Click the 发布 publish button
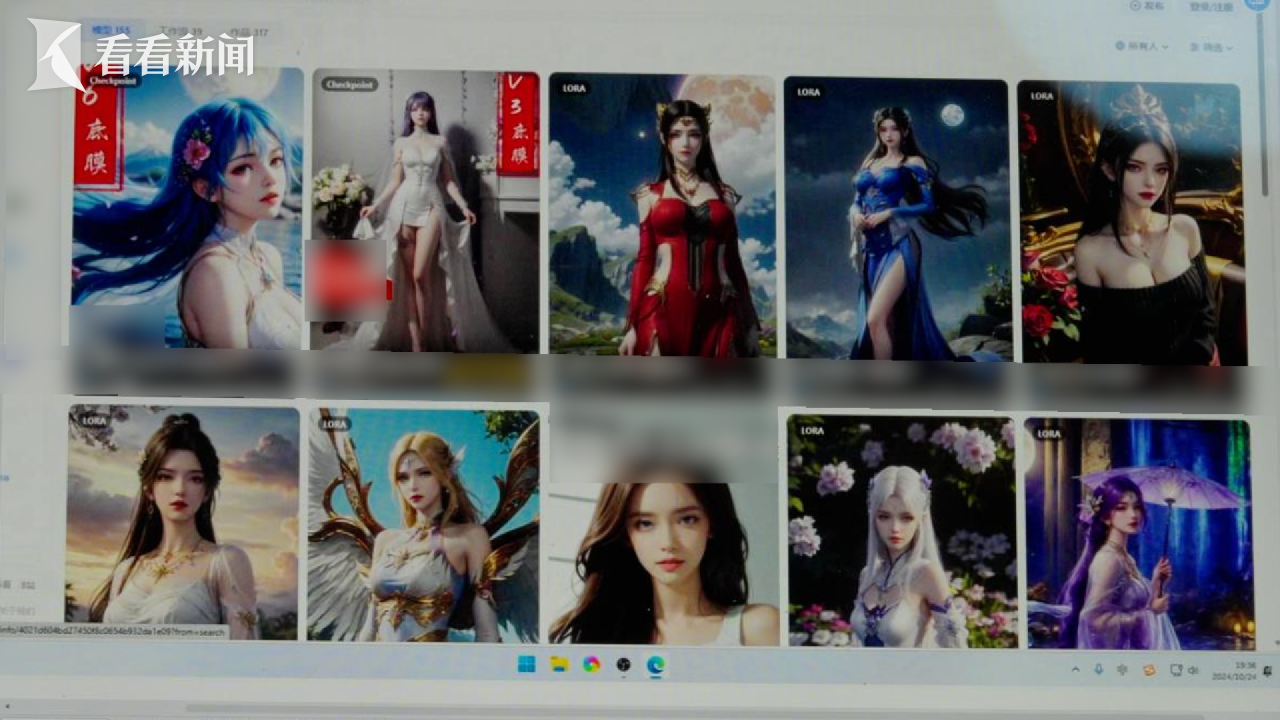Viewport: 1280px width, 720px height. 1147,6
